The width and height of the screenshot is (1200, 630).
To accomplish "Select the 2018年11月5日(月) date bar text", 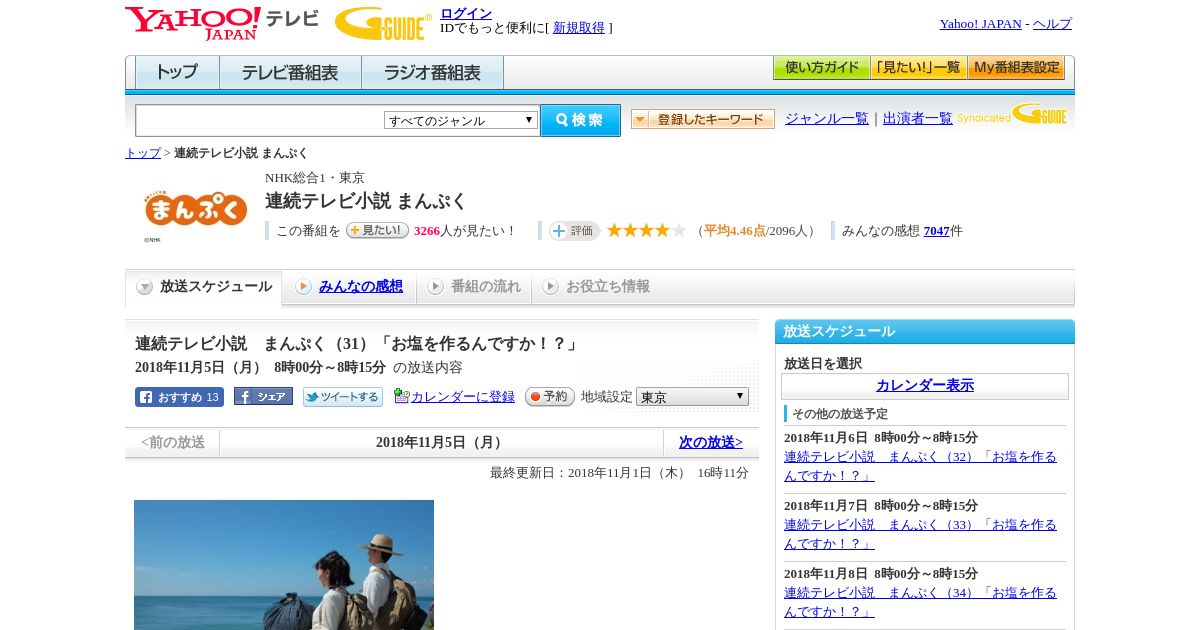I will tap(441, 442).
